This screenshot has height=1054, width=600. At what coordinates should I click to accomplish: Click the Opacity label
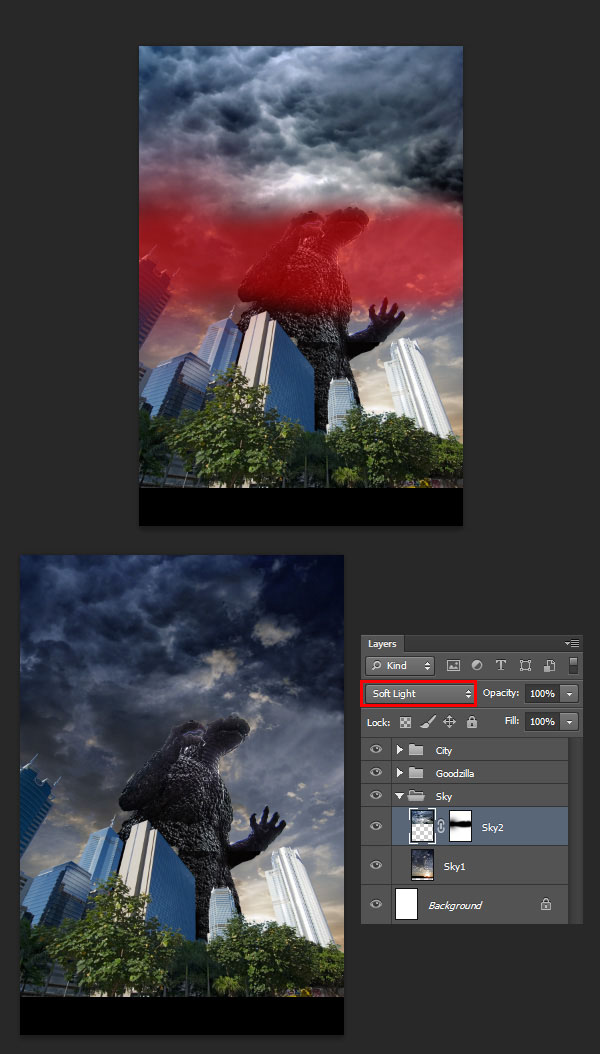501,693
